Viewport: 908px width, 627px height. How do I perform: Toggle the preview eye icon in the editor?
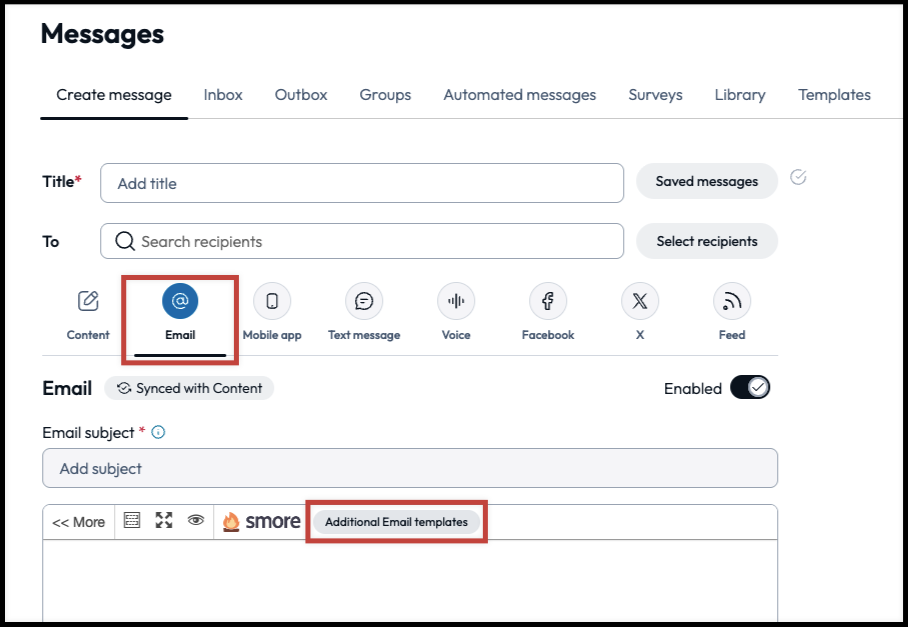[196, 520]
